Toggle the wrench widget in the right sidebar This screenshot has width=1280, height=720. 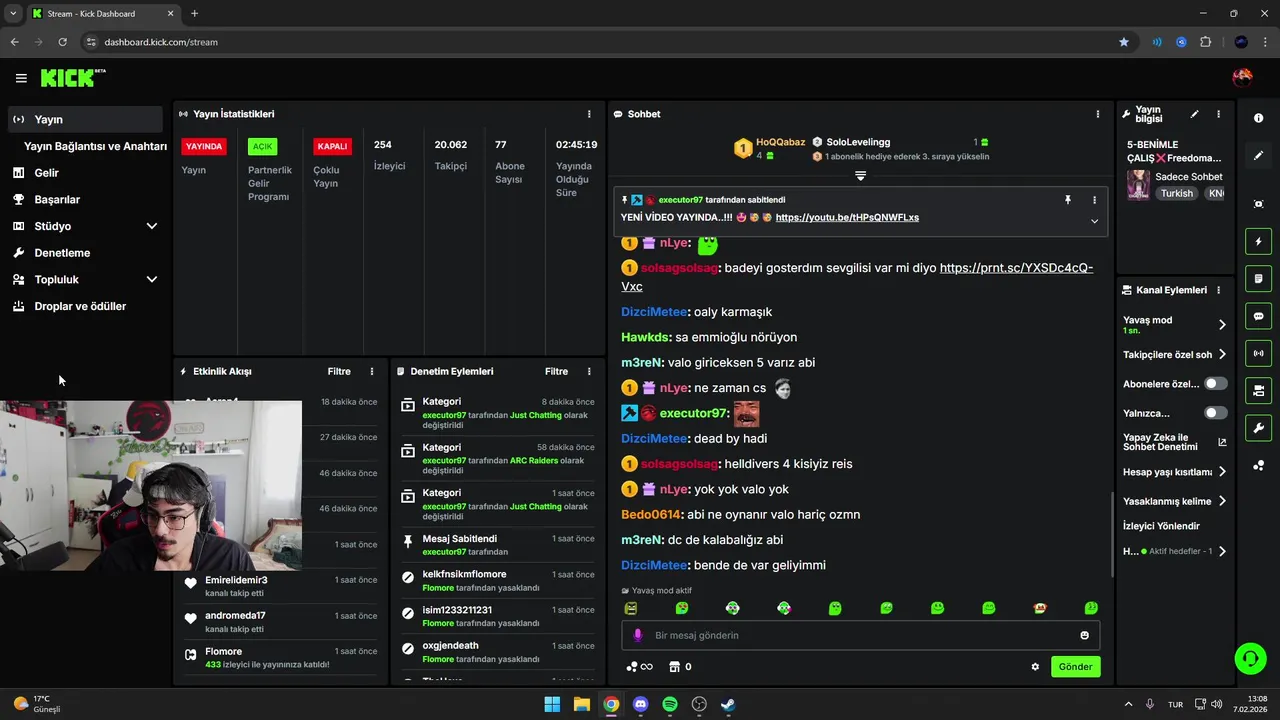pos(1258,428)
